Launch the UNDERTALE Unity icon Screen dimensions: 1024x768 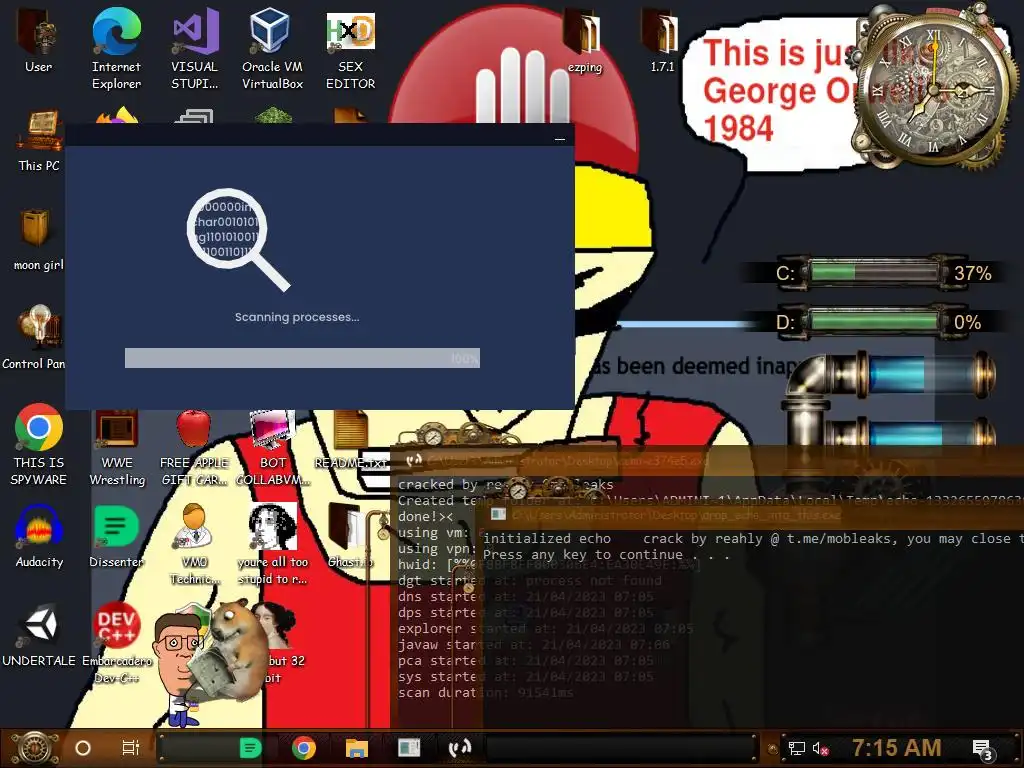tap(39, 635)
